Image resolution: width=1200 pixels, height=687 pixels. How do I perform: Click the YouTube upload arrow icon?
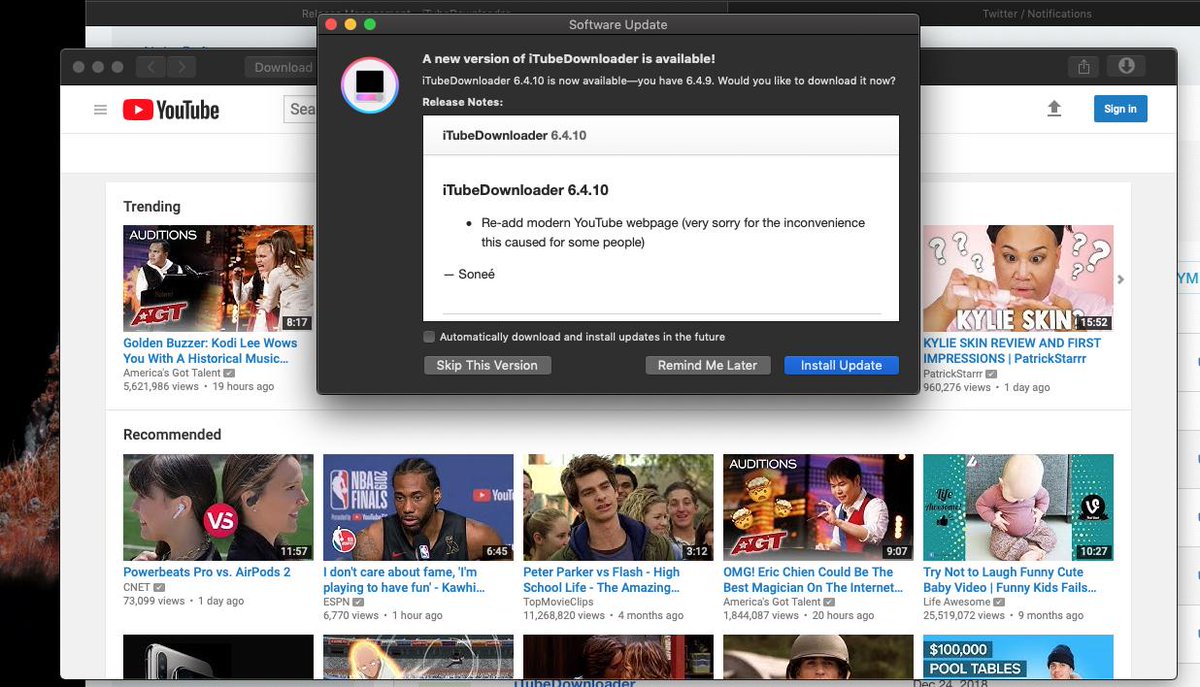(1054, 108)
